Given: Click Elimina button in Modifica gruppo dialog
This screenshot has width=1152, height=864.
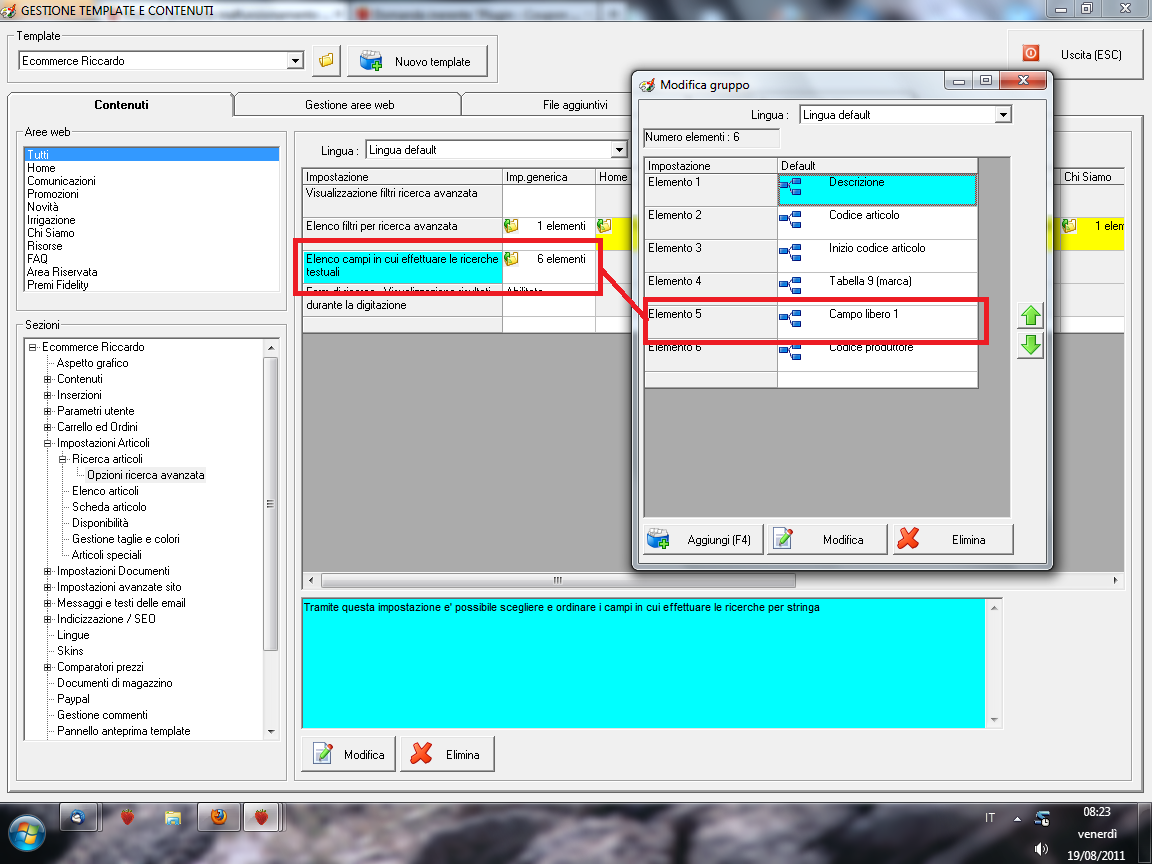Looking at the screenshot, I should pyautogui.click(x=953, y=539).
